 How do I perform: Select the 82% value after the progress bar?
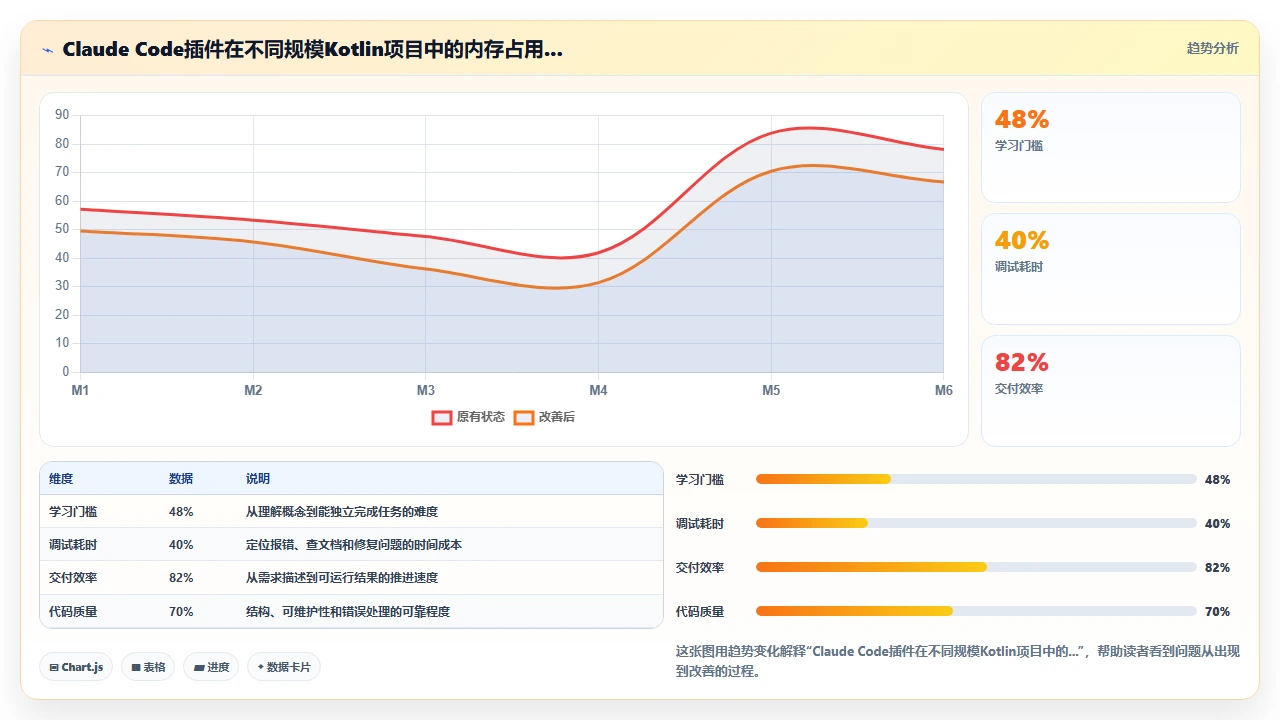tap(1218, 567)
